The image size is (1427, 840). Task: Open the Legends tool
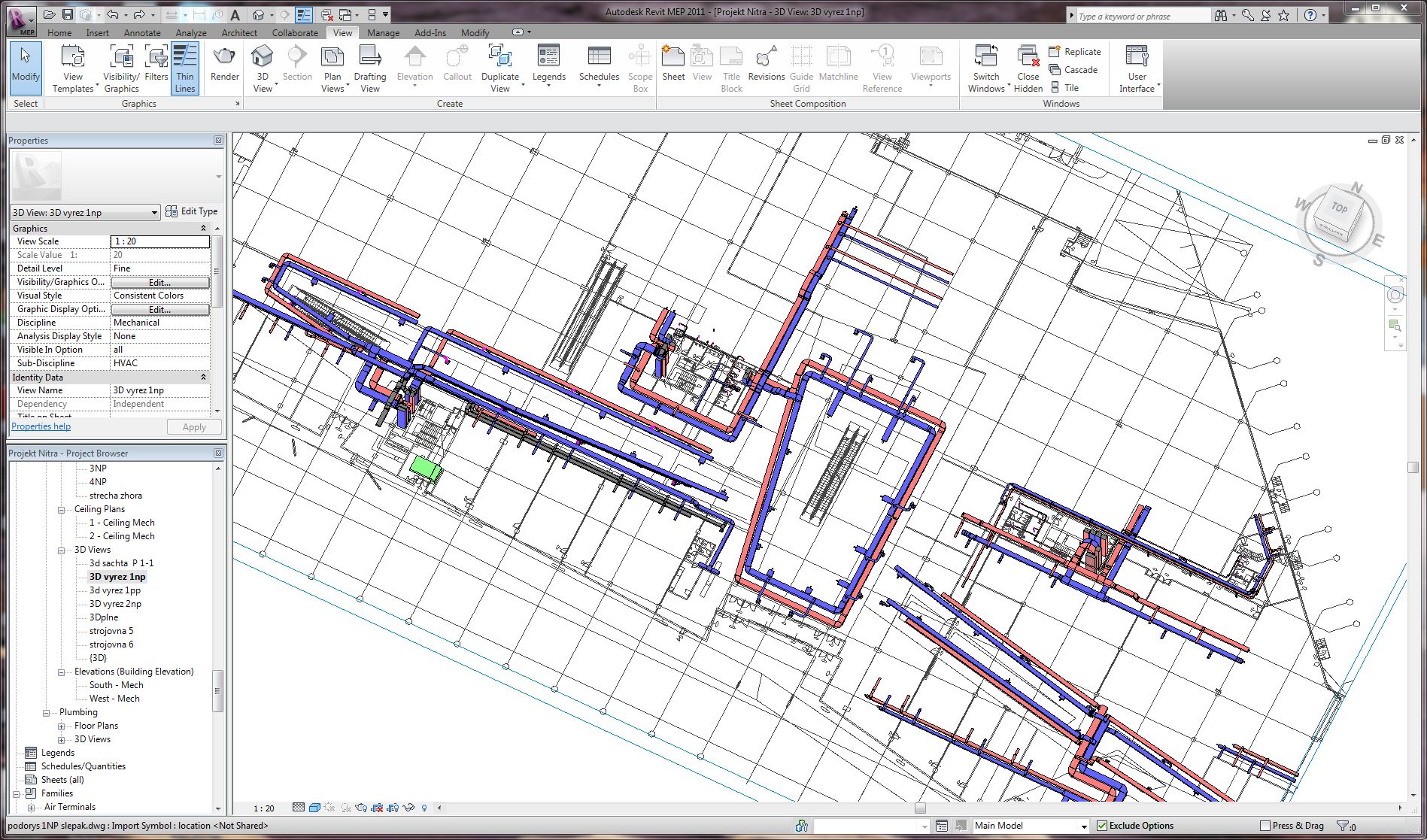coord(548,64)
